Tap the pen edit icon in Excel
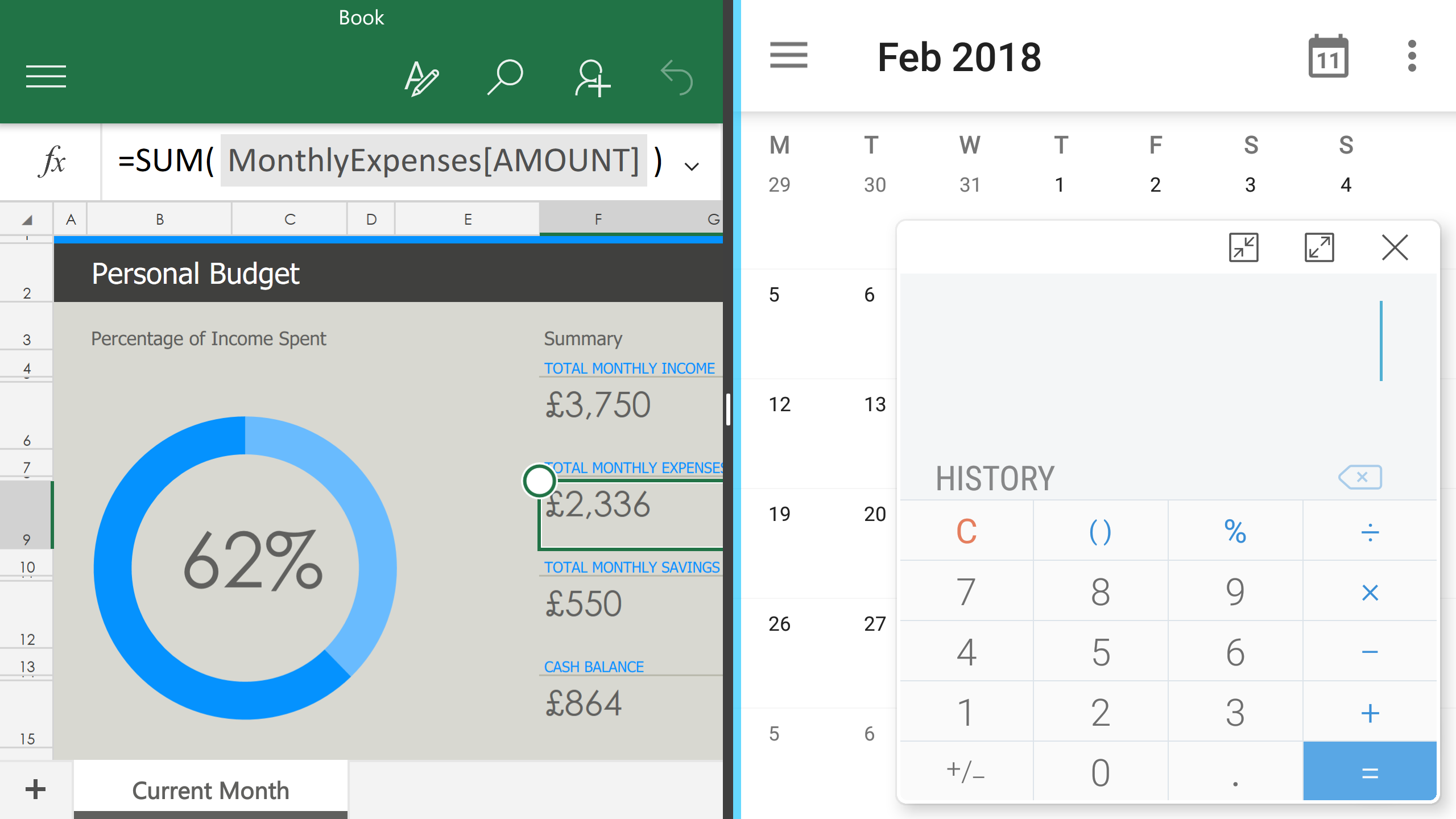Image resolution: width=1456 pixels, height=819 pixels. point(421,78)
